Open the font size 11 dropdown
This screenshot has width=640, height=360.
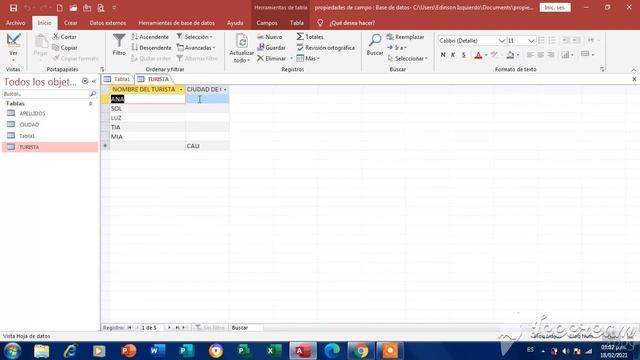pos(531,41)
